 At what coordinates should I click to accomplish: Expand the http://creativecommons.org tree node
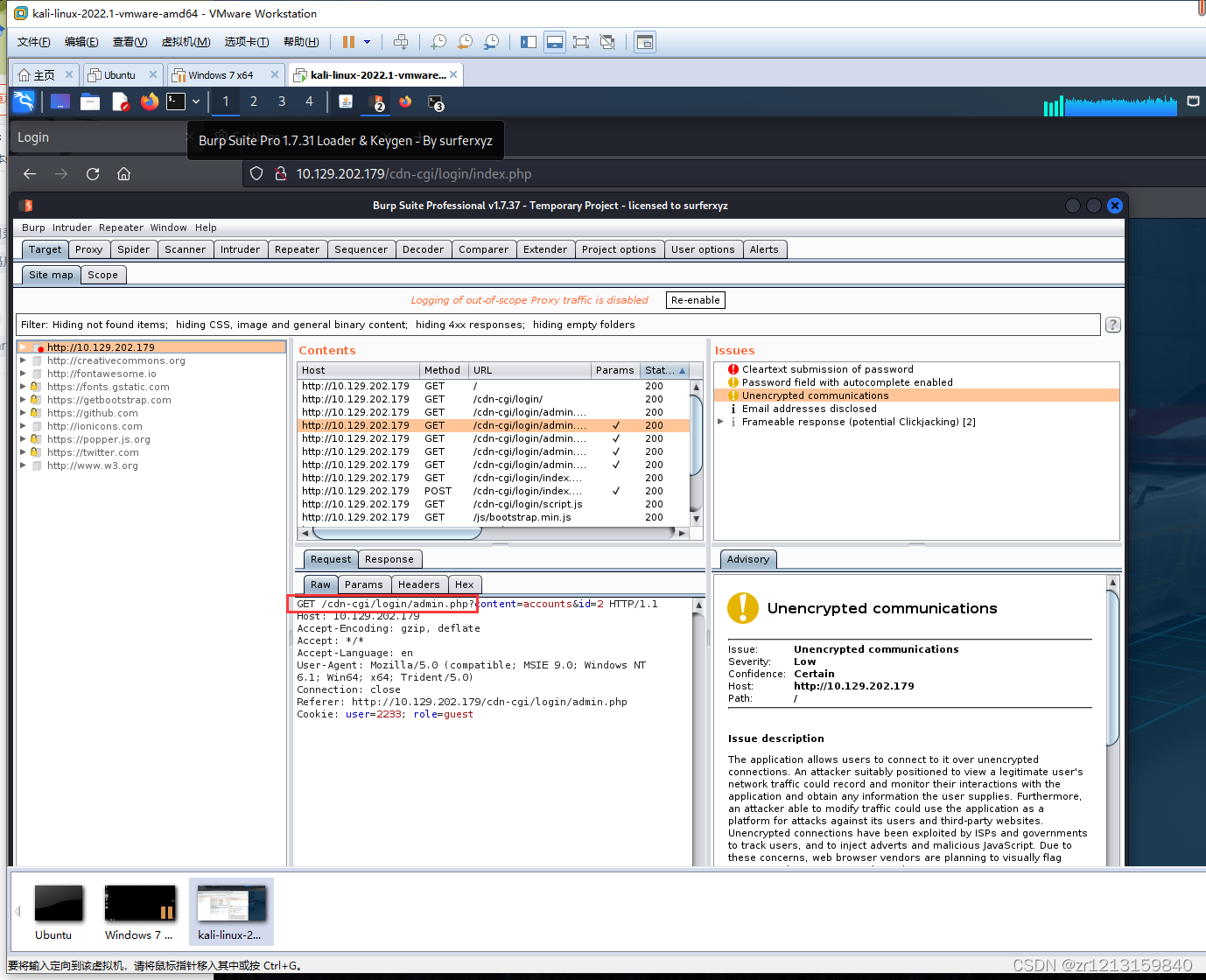pyautogui.click(x=23, y=360)
